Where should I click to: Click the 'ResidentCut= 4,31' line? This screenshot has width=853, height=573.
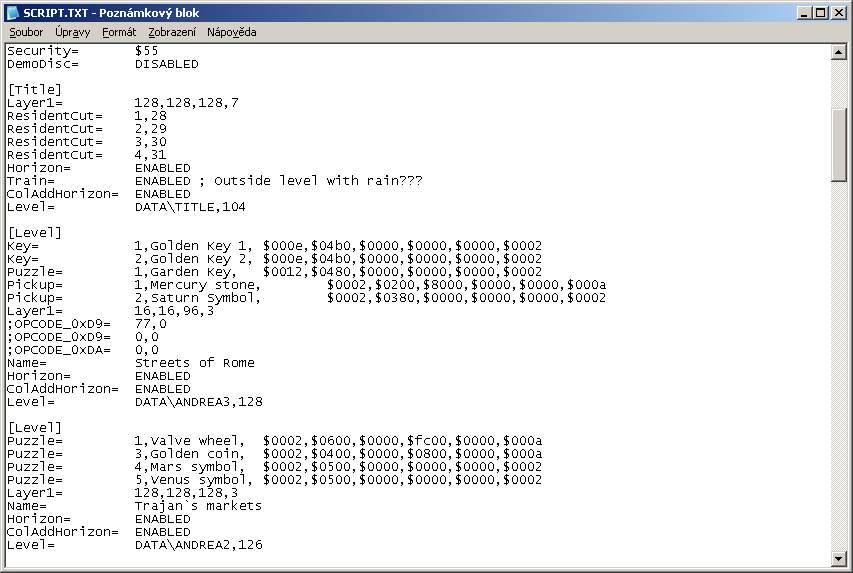pyautogui.click(x=86, y=155)
